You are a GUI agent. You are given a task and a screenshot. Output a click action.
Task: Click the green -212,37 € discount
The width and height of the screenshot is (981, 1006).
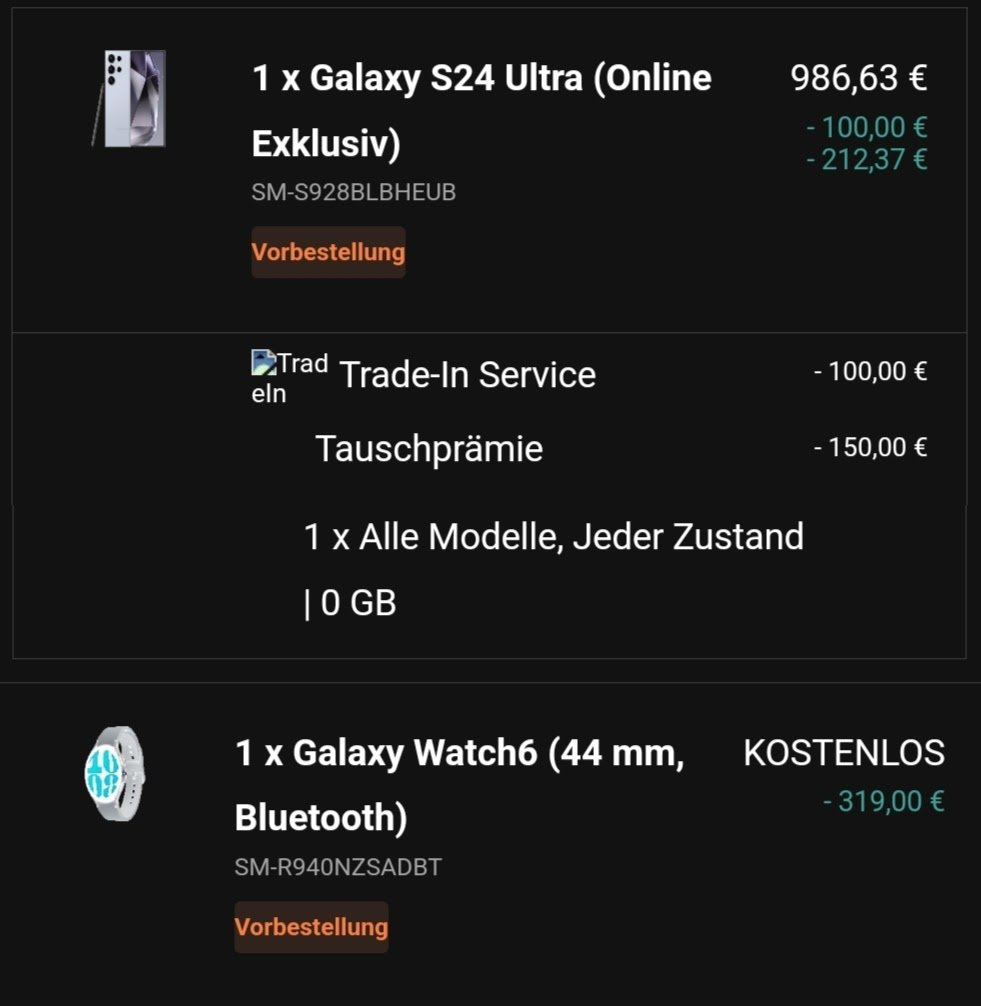click(x=866, y=159)
